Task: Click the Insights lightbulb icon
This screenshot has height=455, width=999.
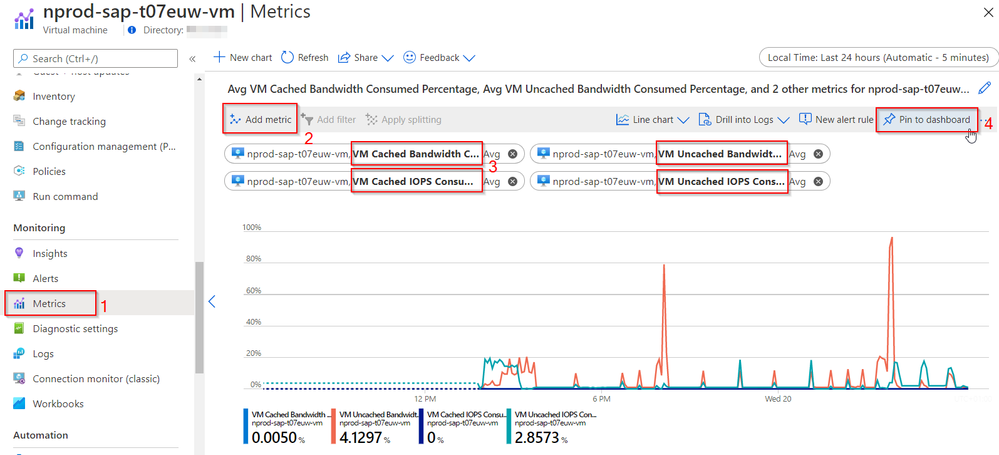Action: point(20,254)
